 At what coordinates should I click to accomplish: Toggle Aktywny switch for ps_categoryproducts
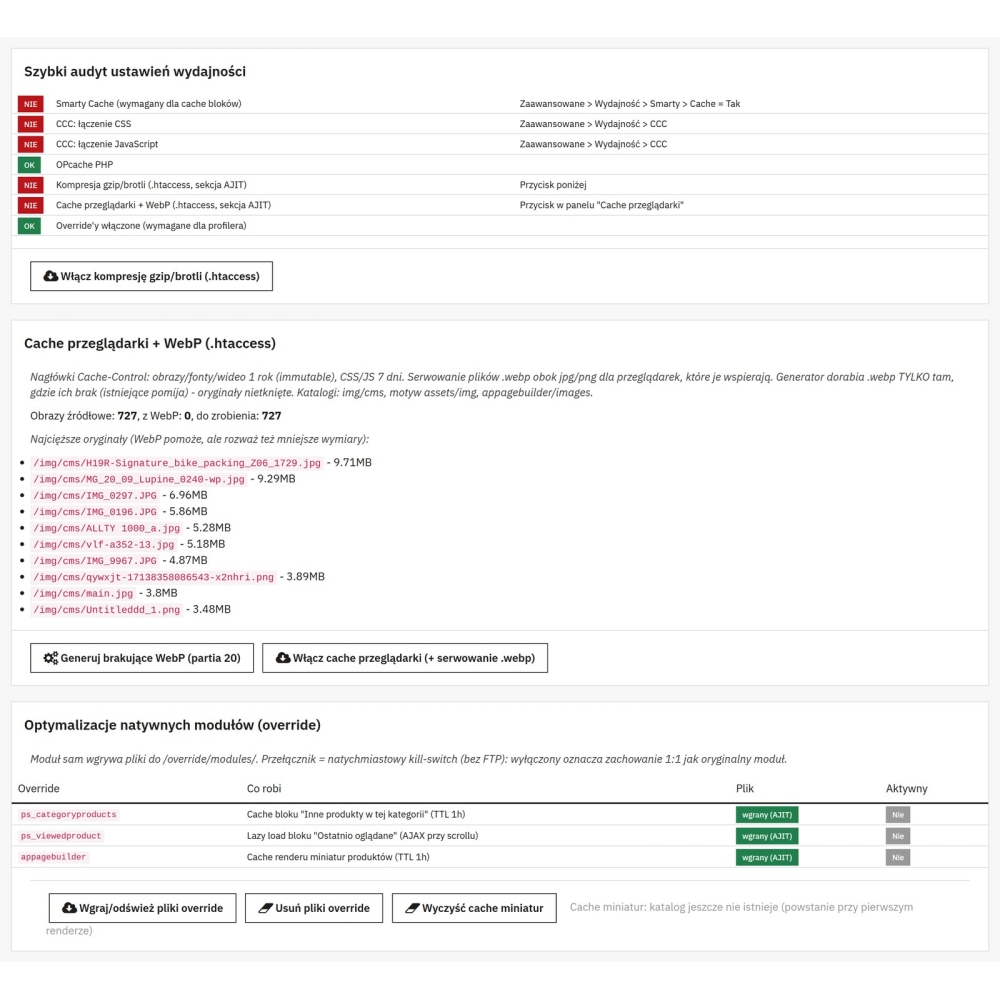(897, 814)
